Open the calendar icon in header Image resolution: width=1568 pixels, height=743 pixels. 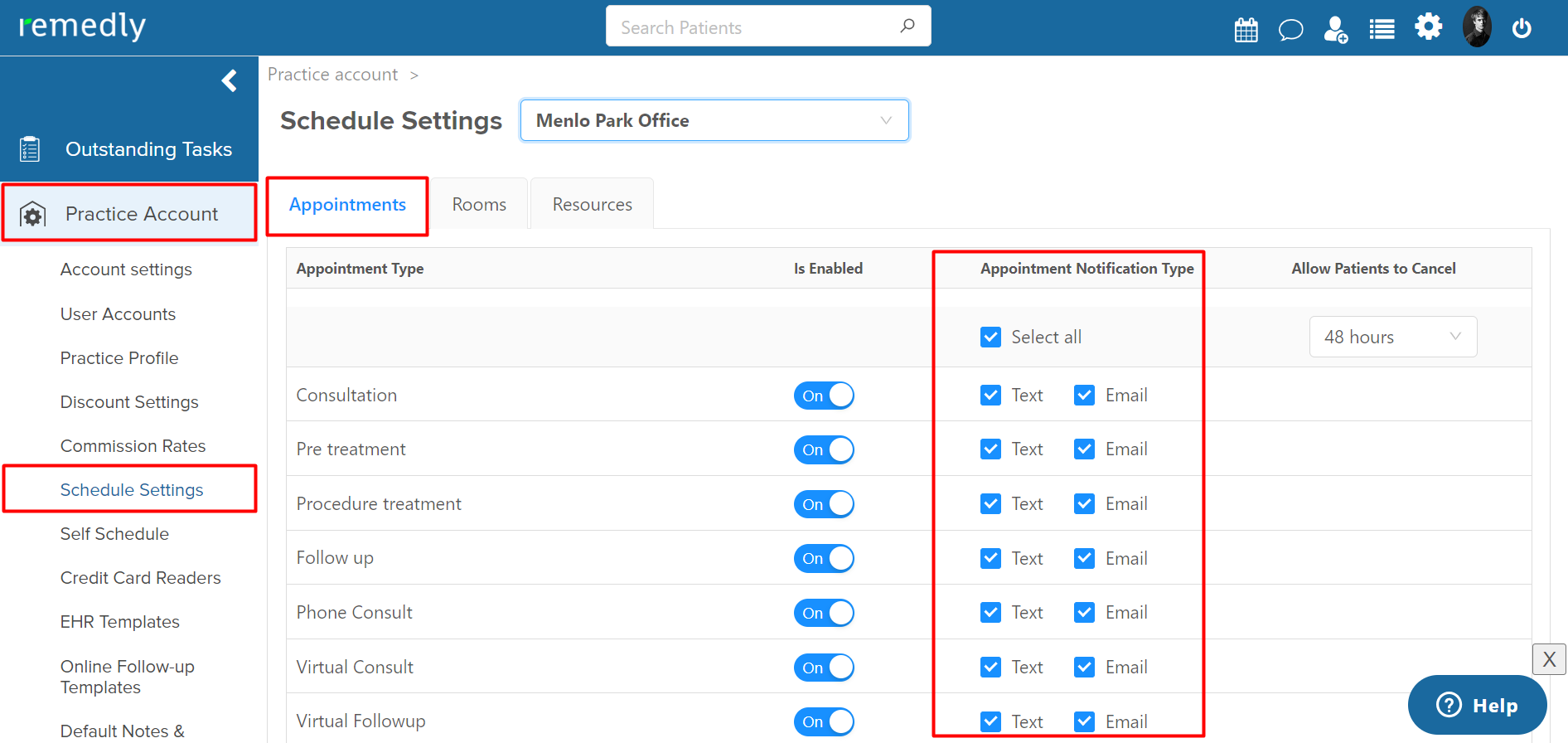pos(1246,29)
